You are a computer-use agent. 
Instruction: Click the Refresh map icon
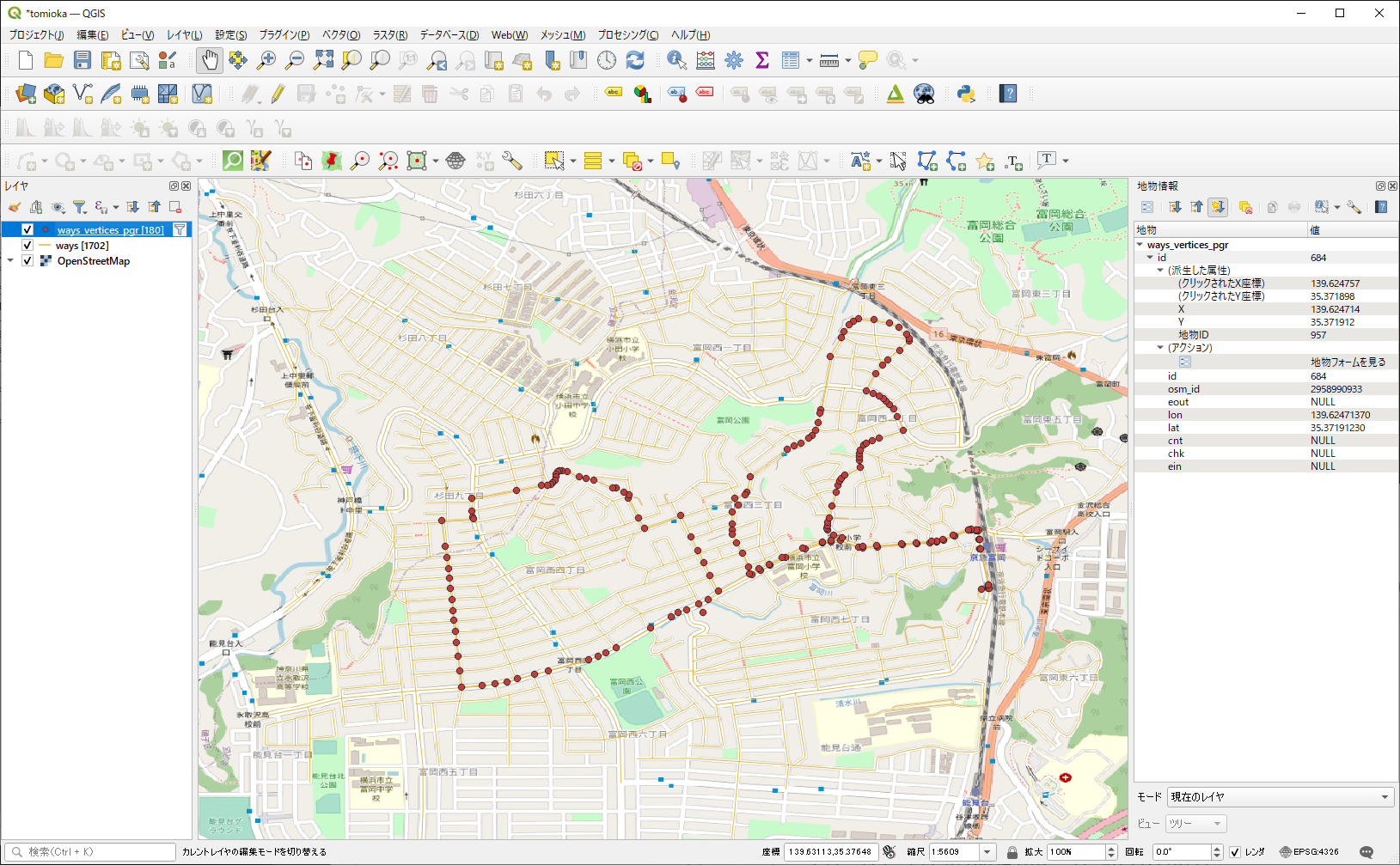pos(635,60)
